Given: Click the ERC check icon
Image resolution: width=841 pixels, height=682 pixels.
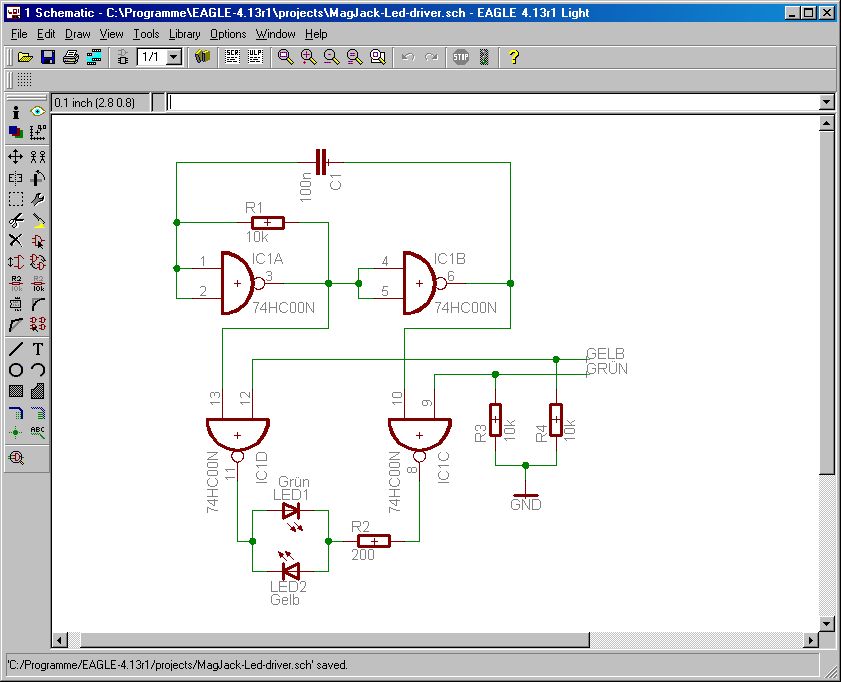Looking at the screenshot, I should pos(16,458).
